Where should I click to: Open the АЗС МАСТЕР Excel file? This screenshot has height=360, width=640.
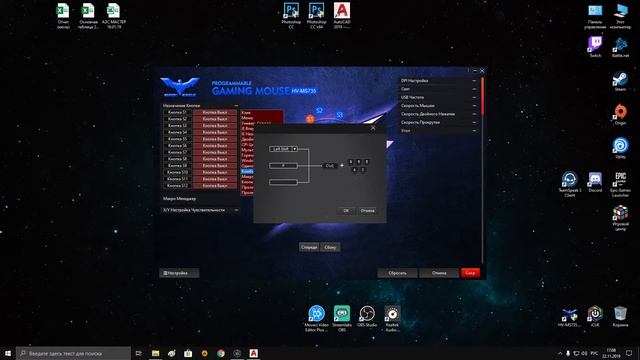[x=113, y=16]
